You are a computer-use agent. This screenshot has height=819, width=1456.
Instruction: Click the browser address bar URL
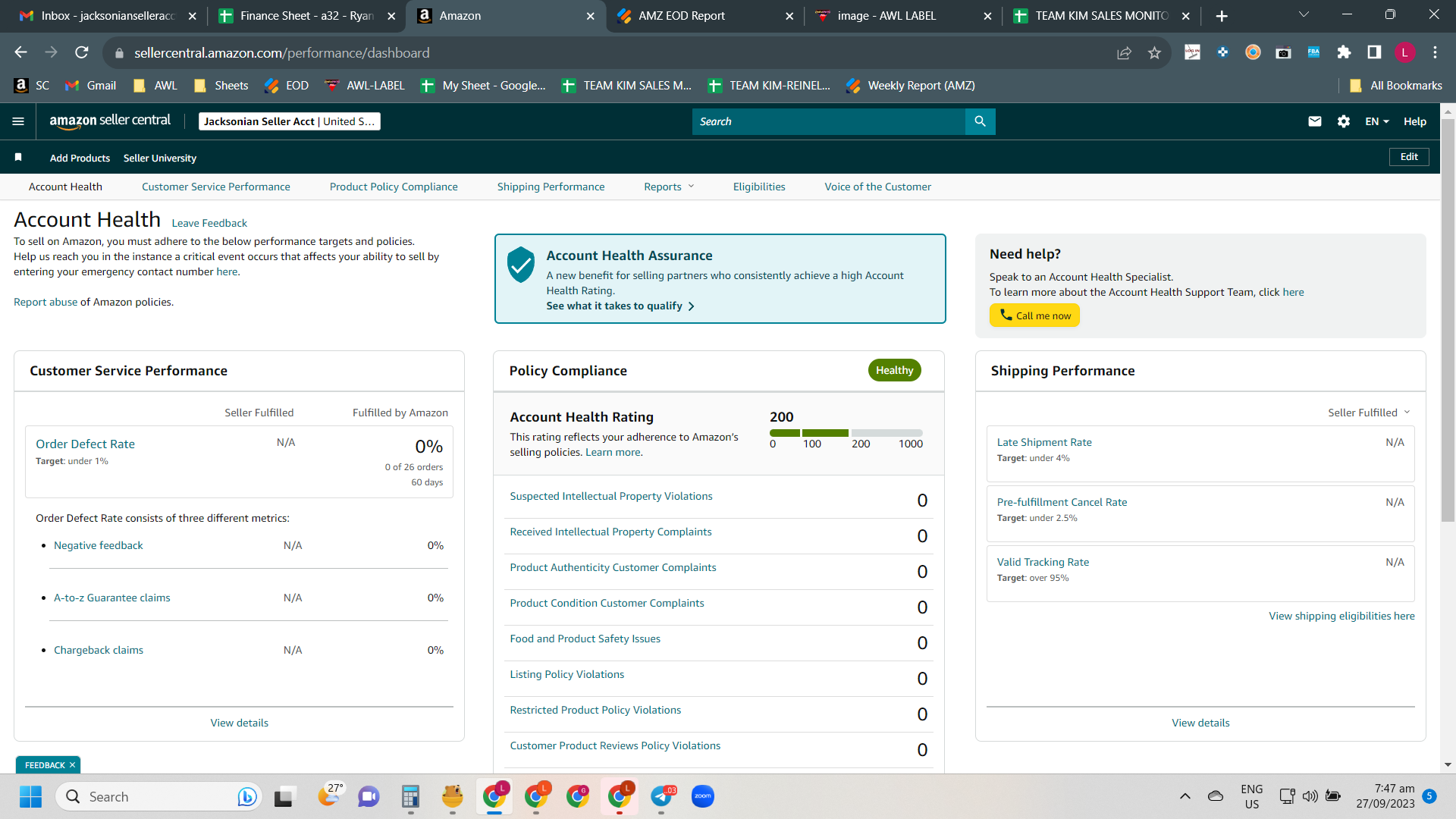(x=282, y=52)
